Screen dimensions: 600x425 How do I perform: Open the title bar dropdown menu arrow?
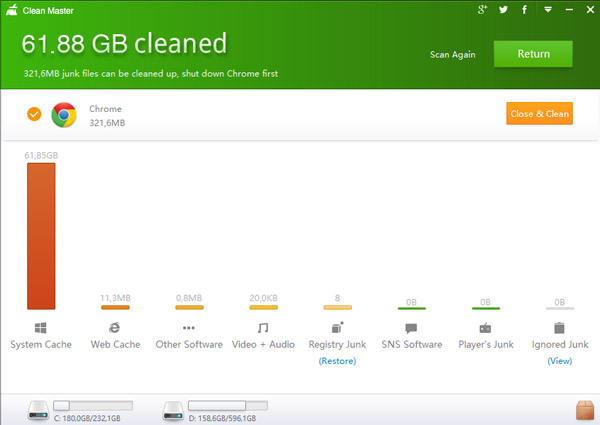pos(548,10)
